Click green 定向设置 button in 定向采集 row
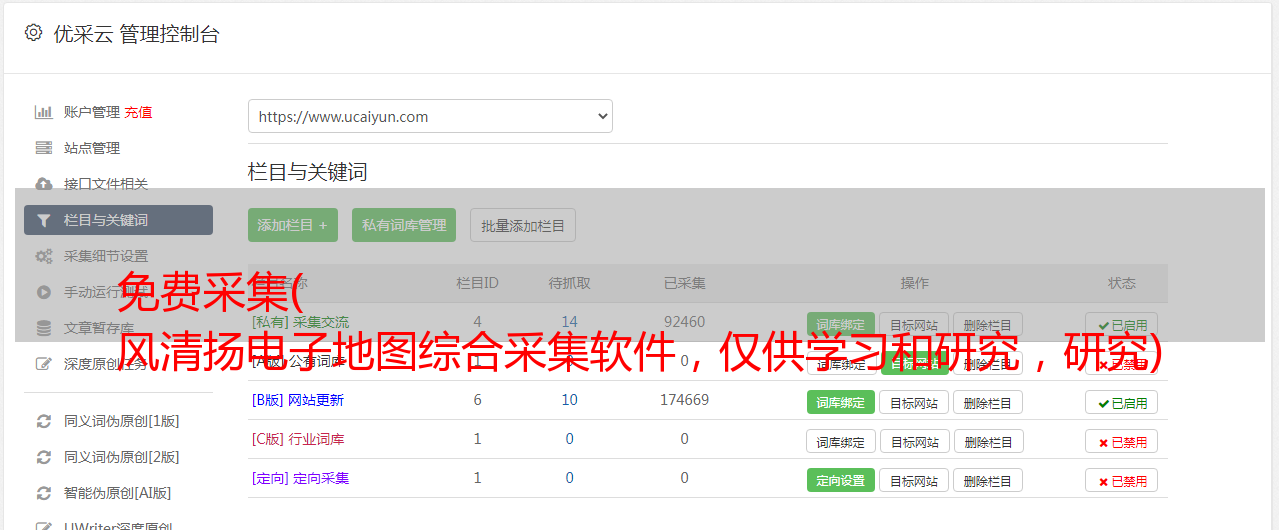This screenshot has width=1279, height=530. [x=841, y=480]
